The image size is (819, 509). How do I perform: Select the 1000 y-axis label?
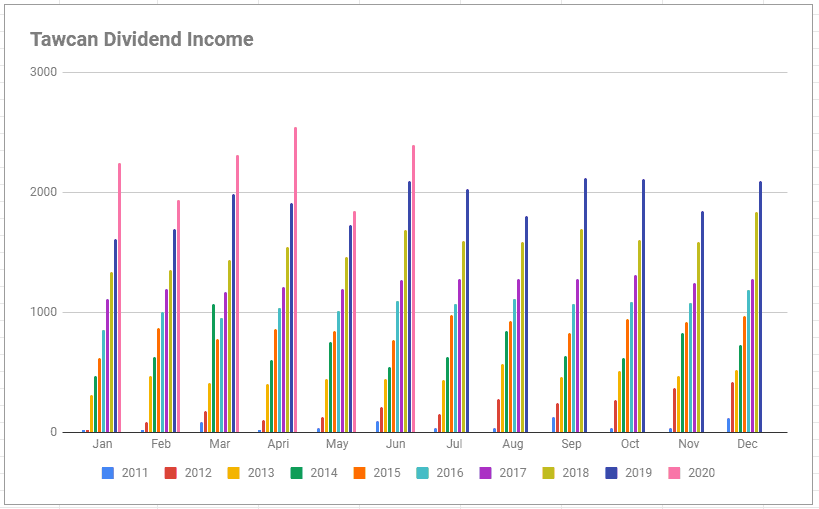pyautogui.click(x=44, y=313)
